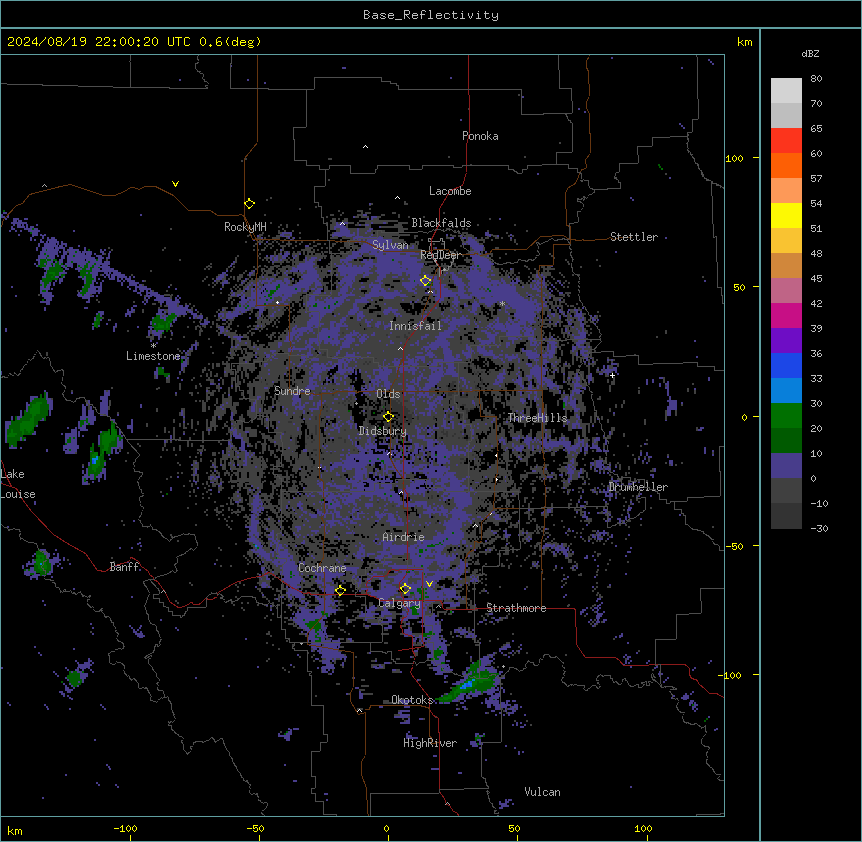Click the -30 value in the dBZ legend
This screenshot has height=842, width=862.
pyautogui.click(x=819, y=529)
